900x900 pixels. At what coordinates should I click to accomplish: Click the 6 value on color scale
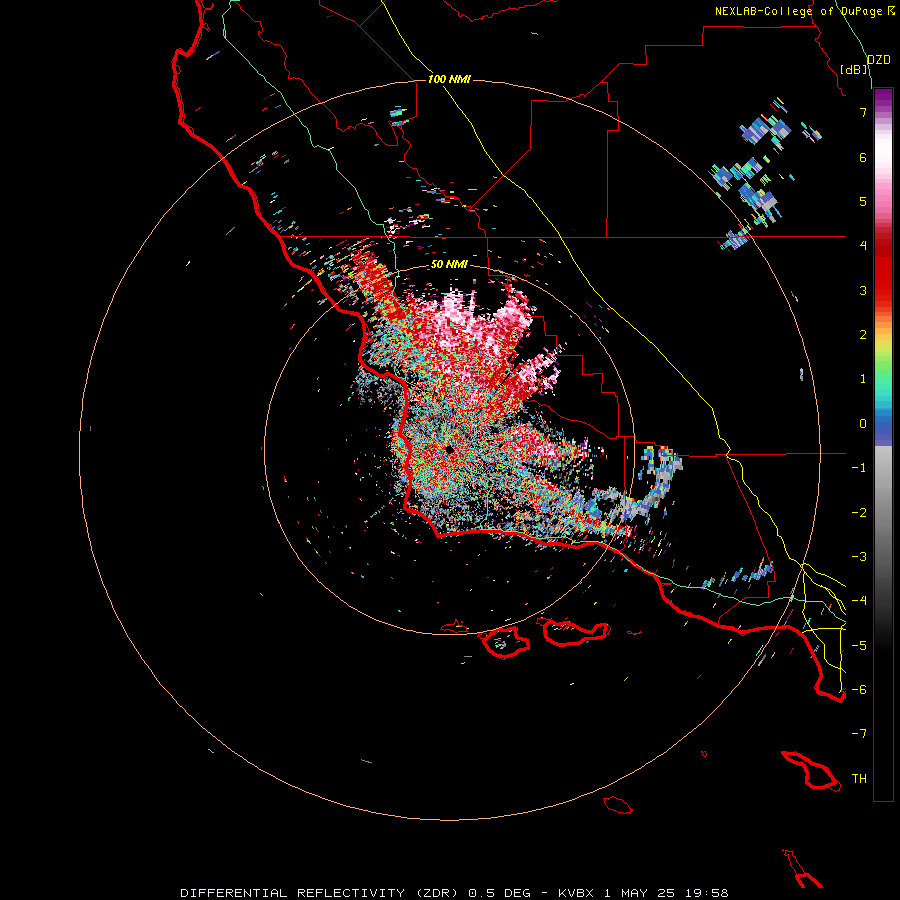(x=863, y=157)
